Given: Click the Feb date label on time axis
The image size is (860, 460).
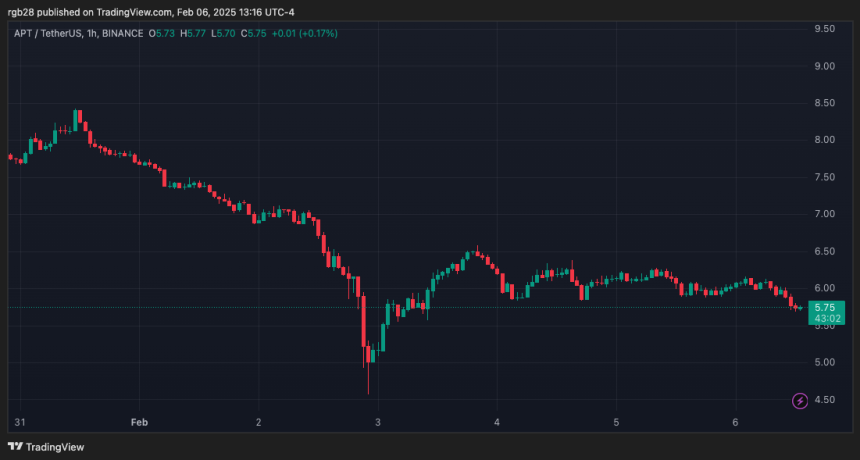Looking at the screenshot, I should [x=139, y=422].
